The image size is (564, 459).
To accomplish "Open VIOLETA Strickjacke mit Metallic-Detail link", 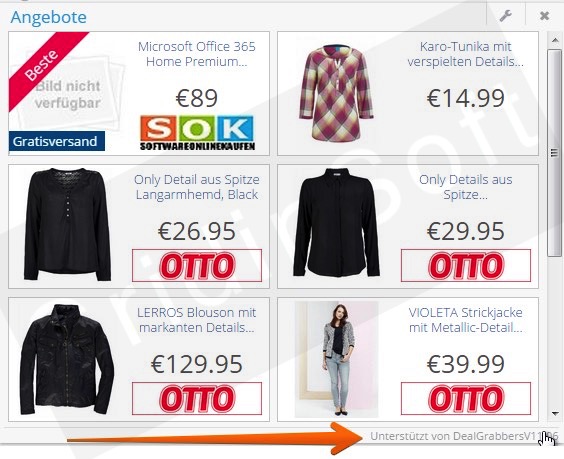I will (465, 320).
